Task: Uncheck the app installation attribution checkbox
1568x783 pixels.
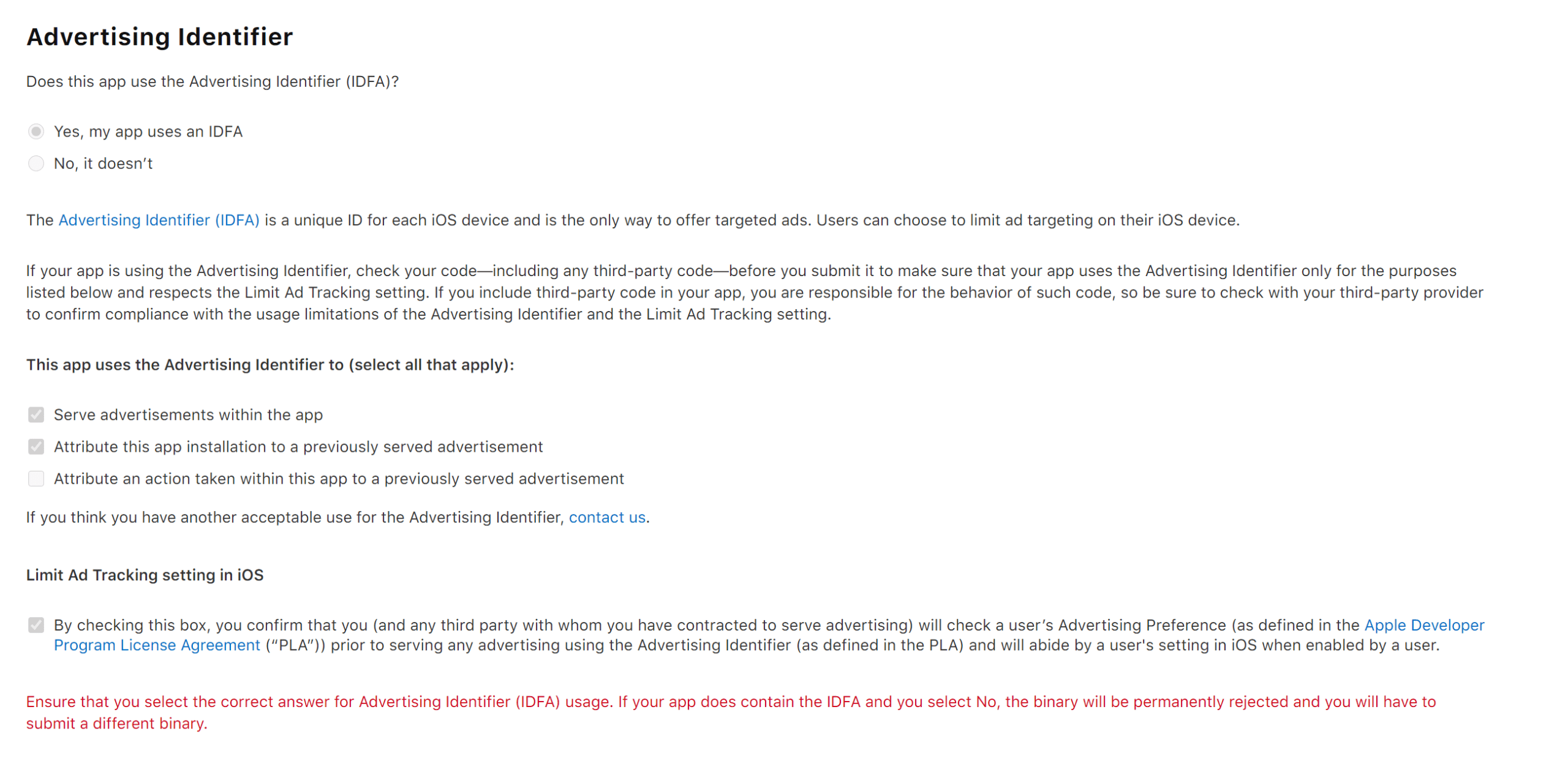Action: 36,447
